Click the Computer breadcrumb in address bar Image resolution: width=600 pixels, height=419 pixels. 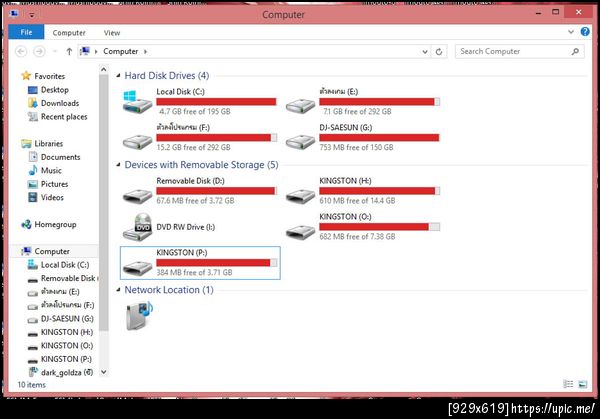(x=120, y=51)
